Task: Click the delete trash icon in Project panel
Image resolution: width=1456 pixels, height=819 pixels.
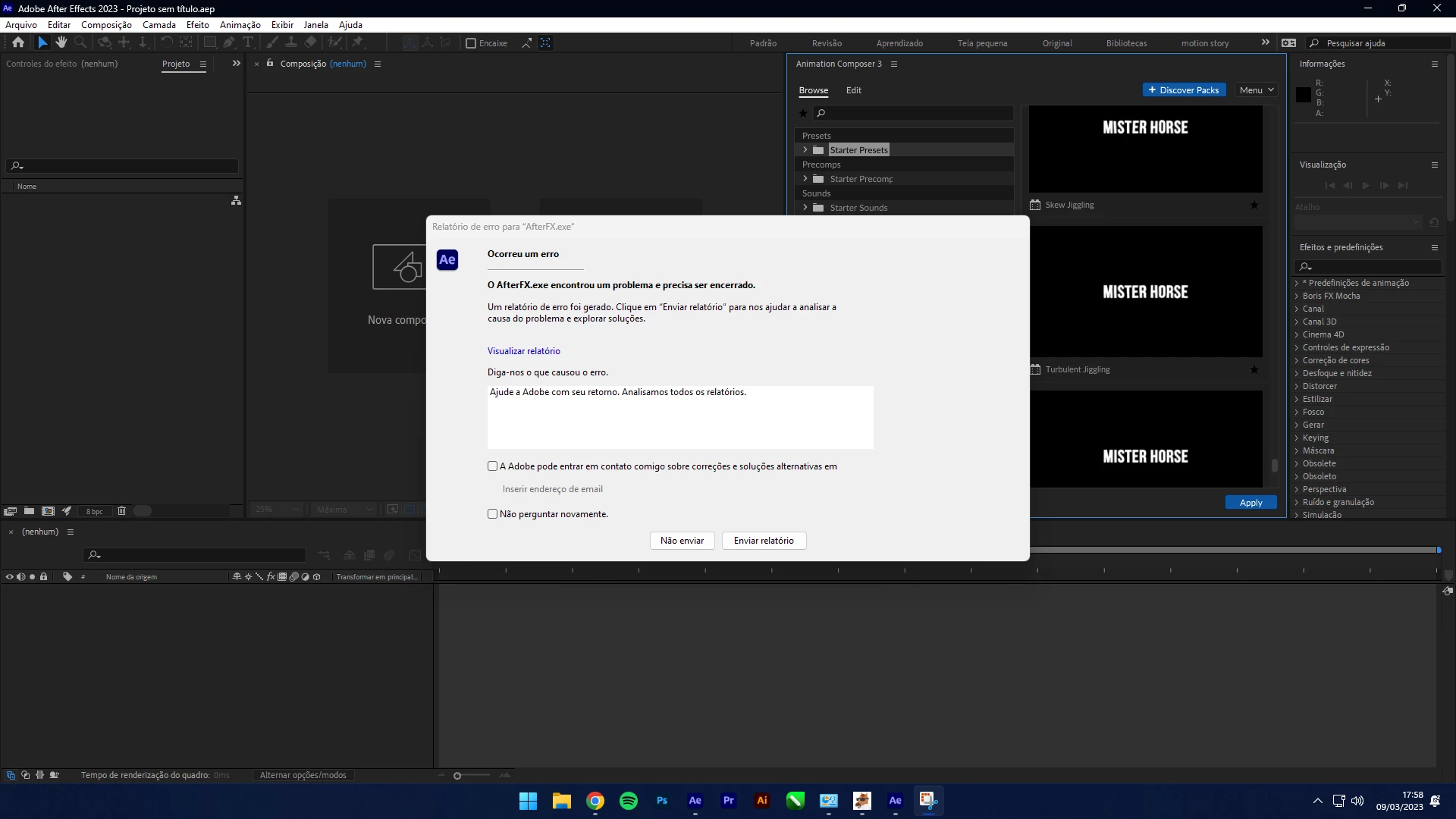Action: [x=121, y=511]
